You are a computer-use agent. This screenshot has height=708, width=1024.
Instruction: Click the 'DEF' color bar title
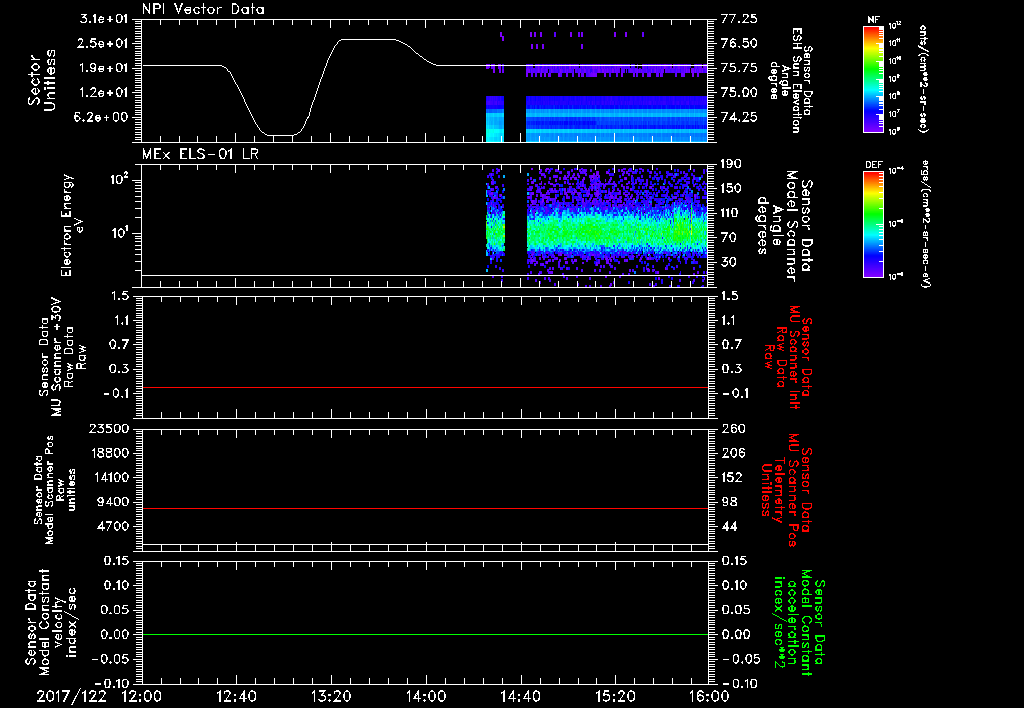point(874,165)
